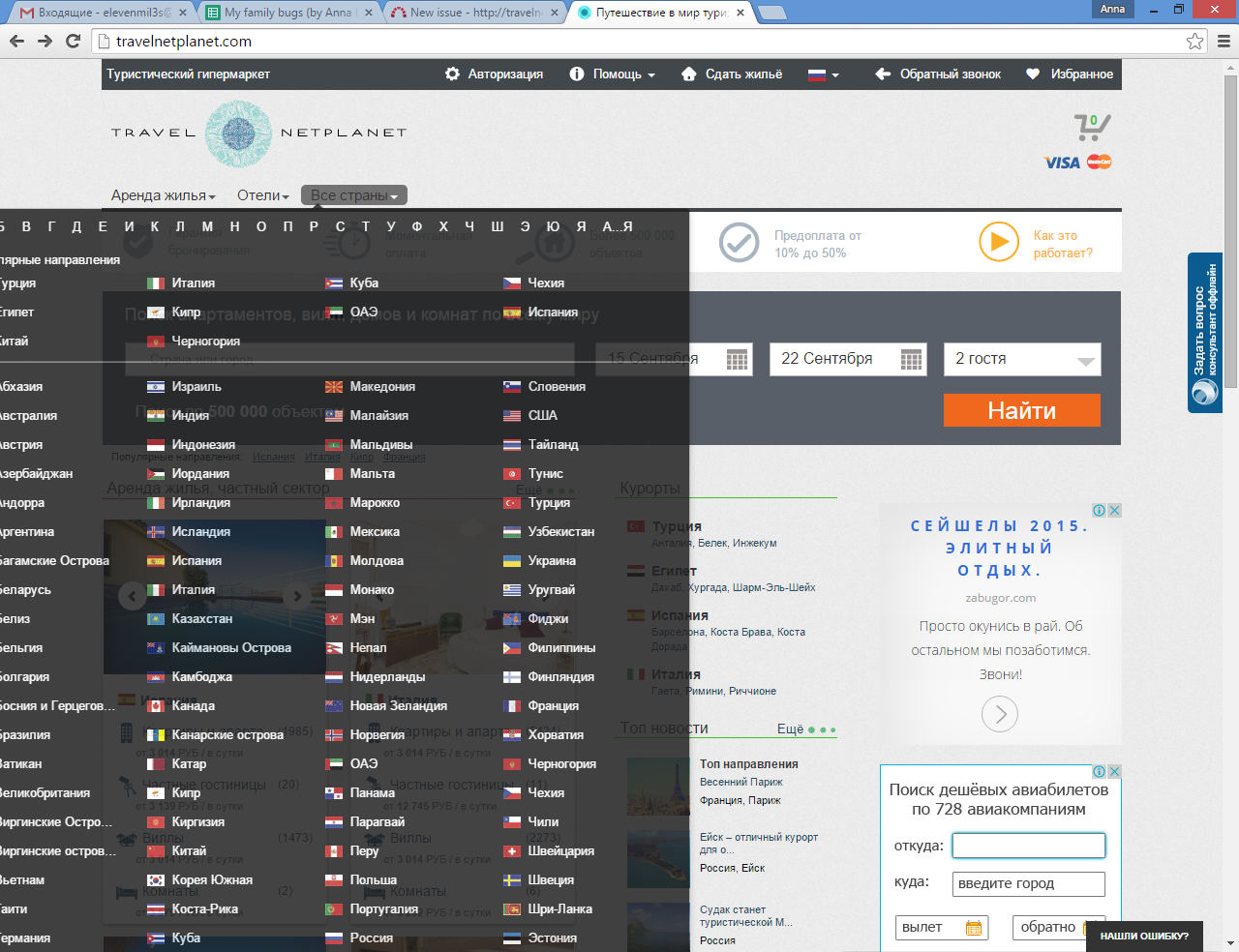Expand the guests count dropdown
The image size is (1239, 952).
(1085, 360)
